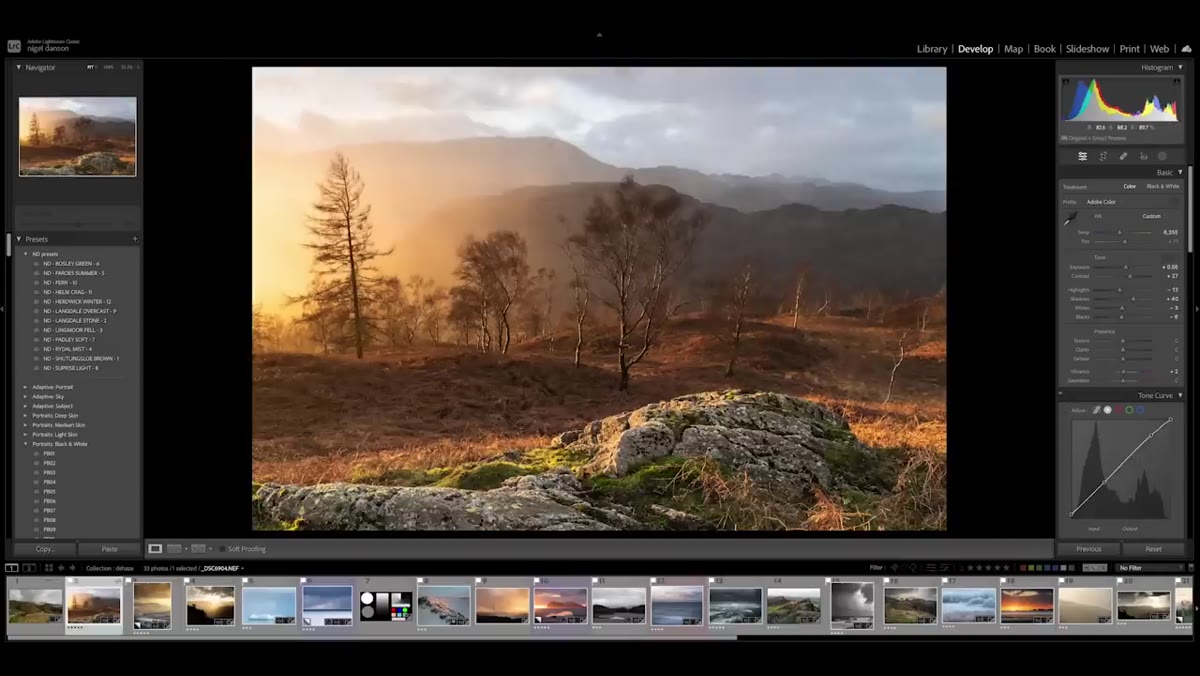
Task: Click the Navigator preview thumbnail
Action: (x=78, y=136)
